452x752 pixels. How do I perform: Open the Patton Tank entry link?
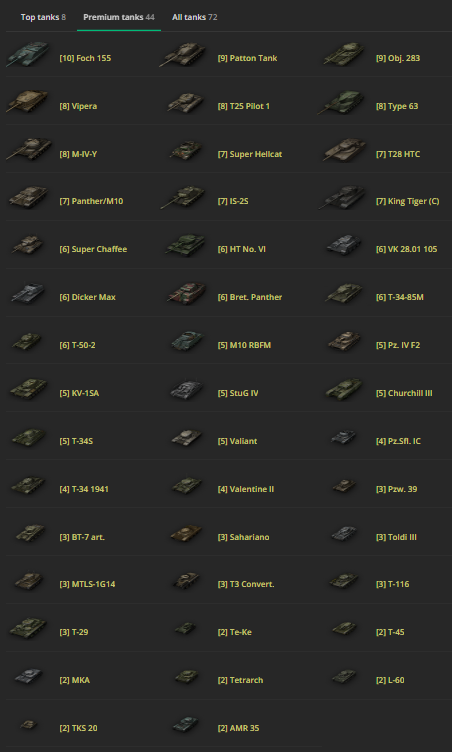247,58
